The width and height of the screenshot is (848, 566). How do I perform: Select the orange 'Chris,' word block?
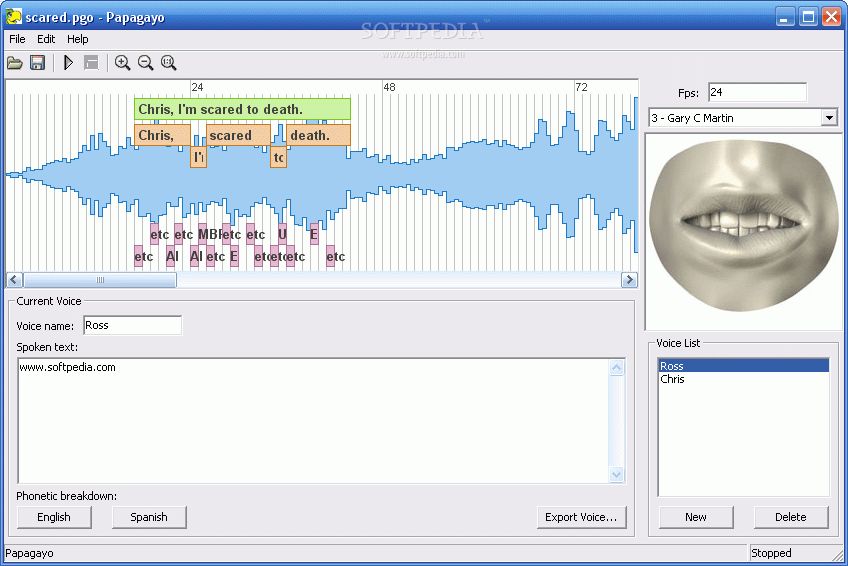click(162, 135)
